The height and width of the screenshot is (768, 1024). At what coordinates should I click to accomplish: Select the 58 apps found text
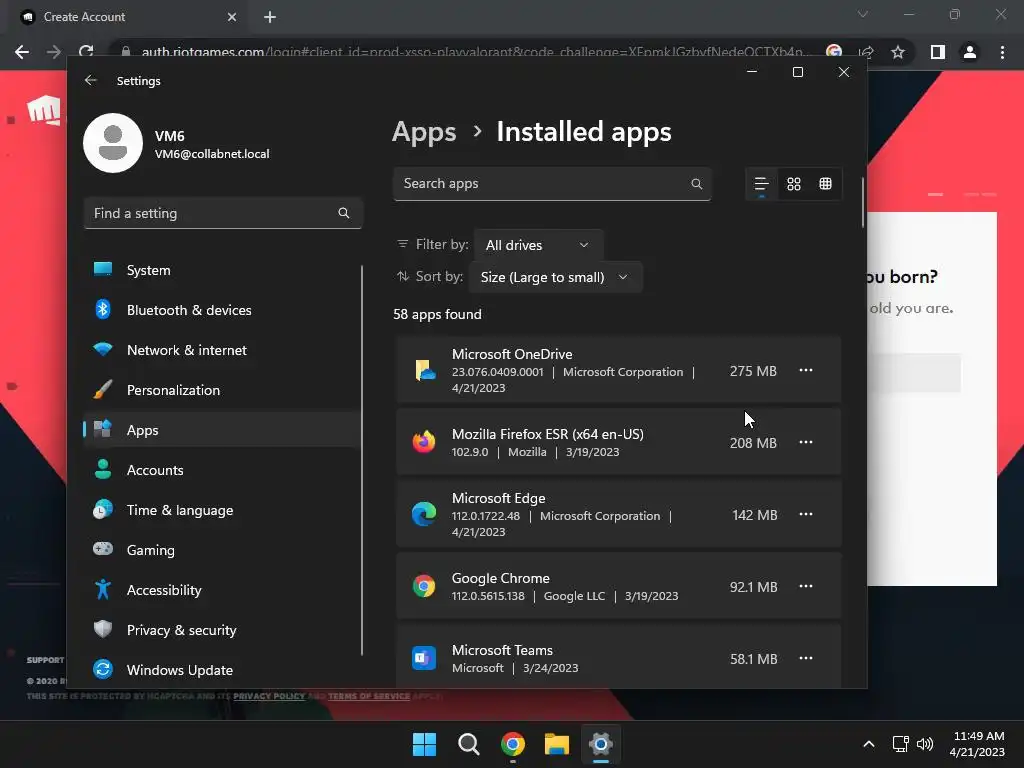(437, 314)
